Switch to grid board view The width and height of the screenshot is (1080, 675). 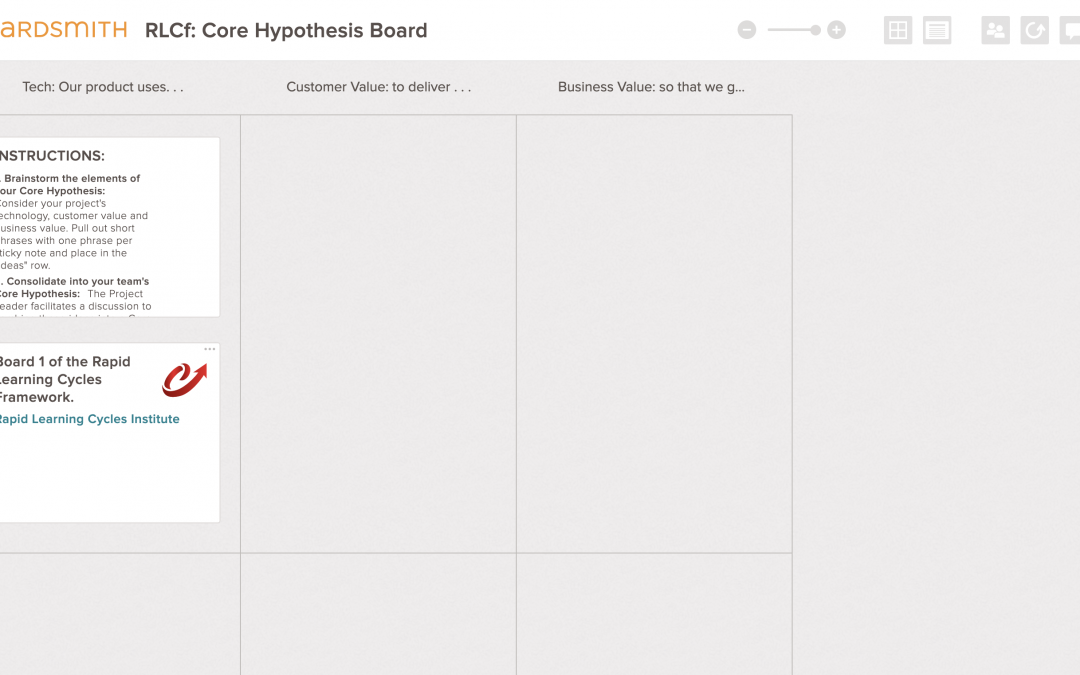[898, 30]
